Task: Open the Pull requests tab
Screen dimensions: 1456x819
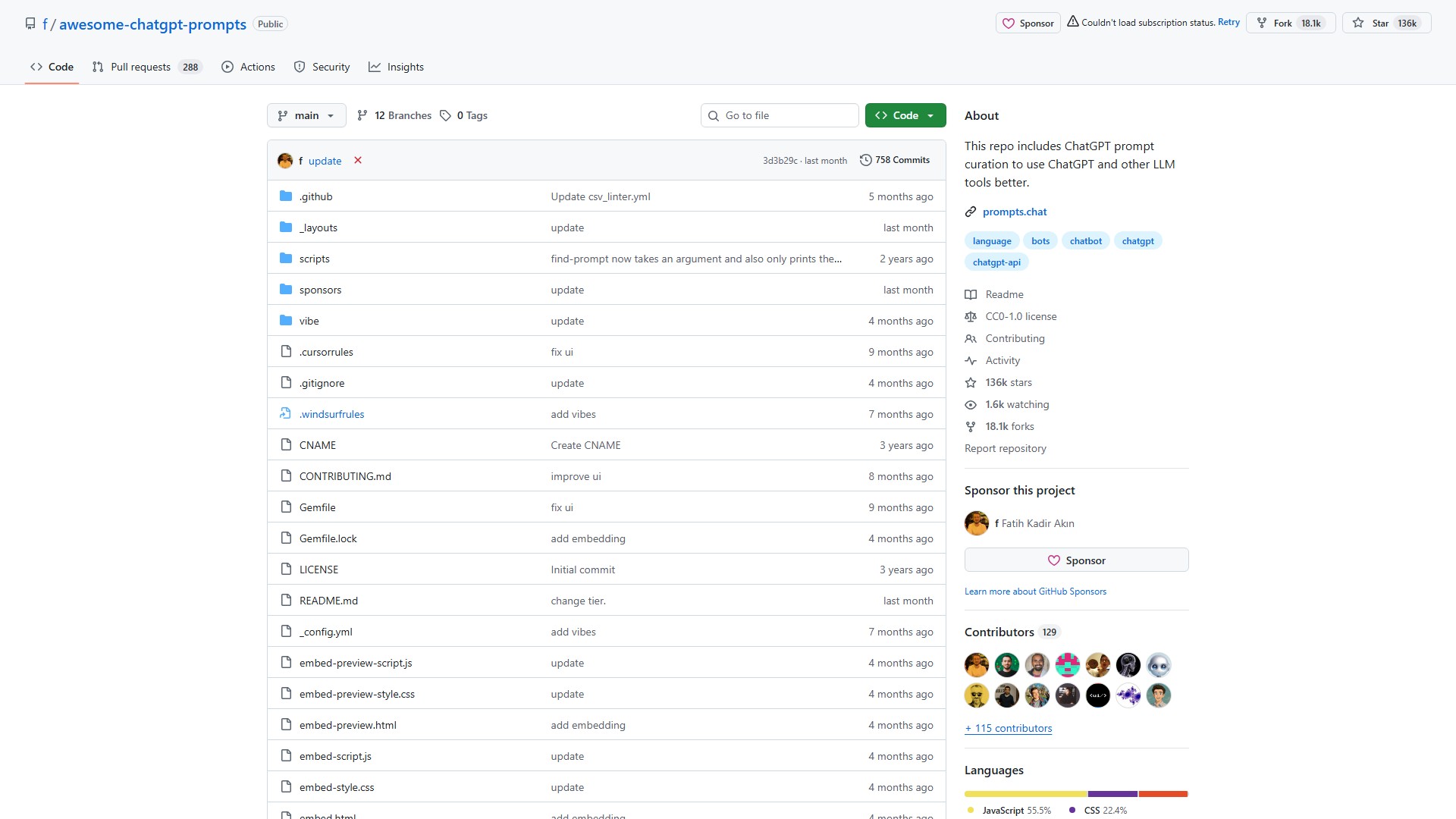Action: pos(147,67)
